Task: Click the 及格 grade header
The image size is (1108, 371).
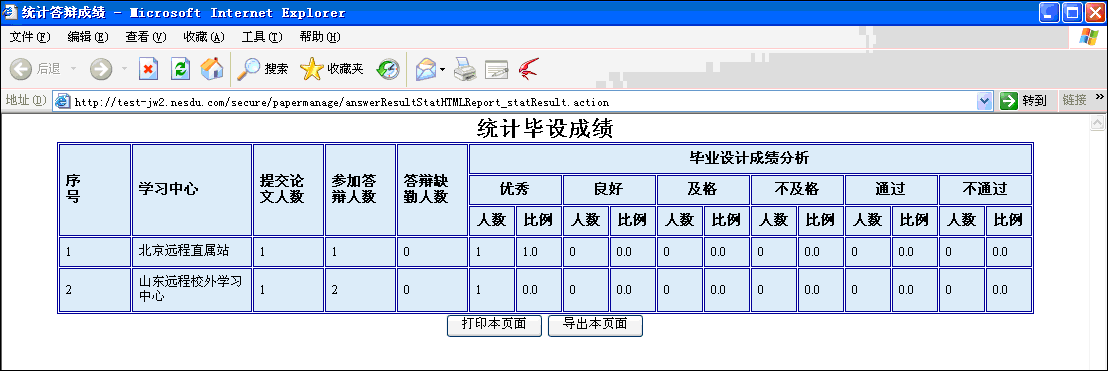Action: pos(703,189)
